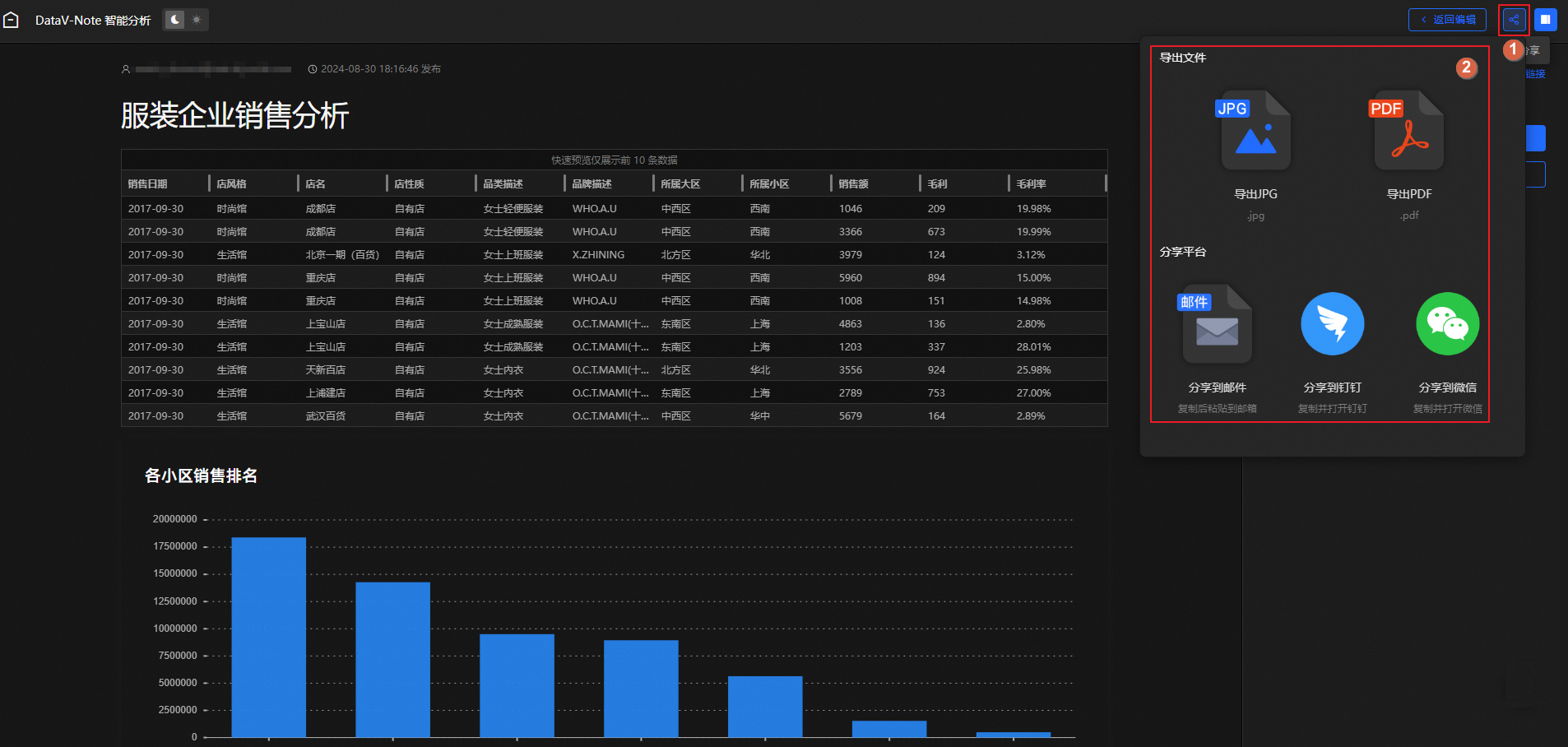The height and width of the screenshot is (747, 1568).
Task: Click the 品牌描述 column header
Action: pyautogui.click(x=591, y=184)
